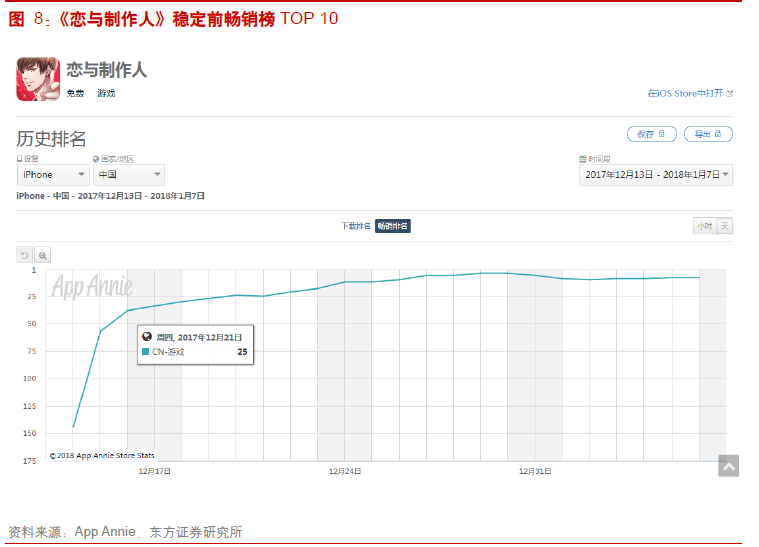Click the external-link icon after iOS Store link

(729, 94)
